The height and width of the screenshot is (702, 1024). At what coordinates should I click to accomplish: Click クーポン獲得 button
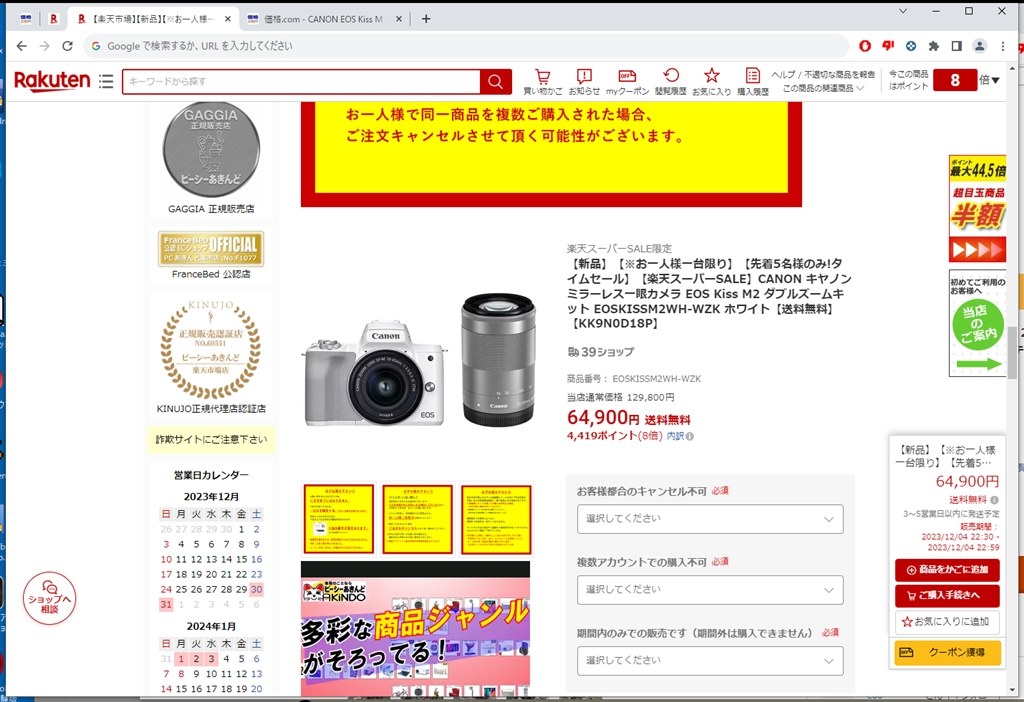tap(947, 652)
